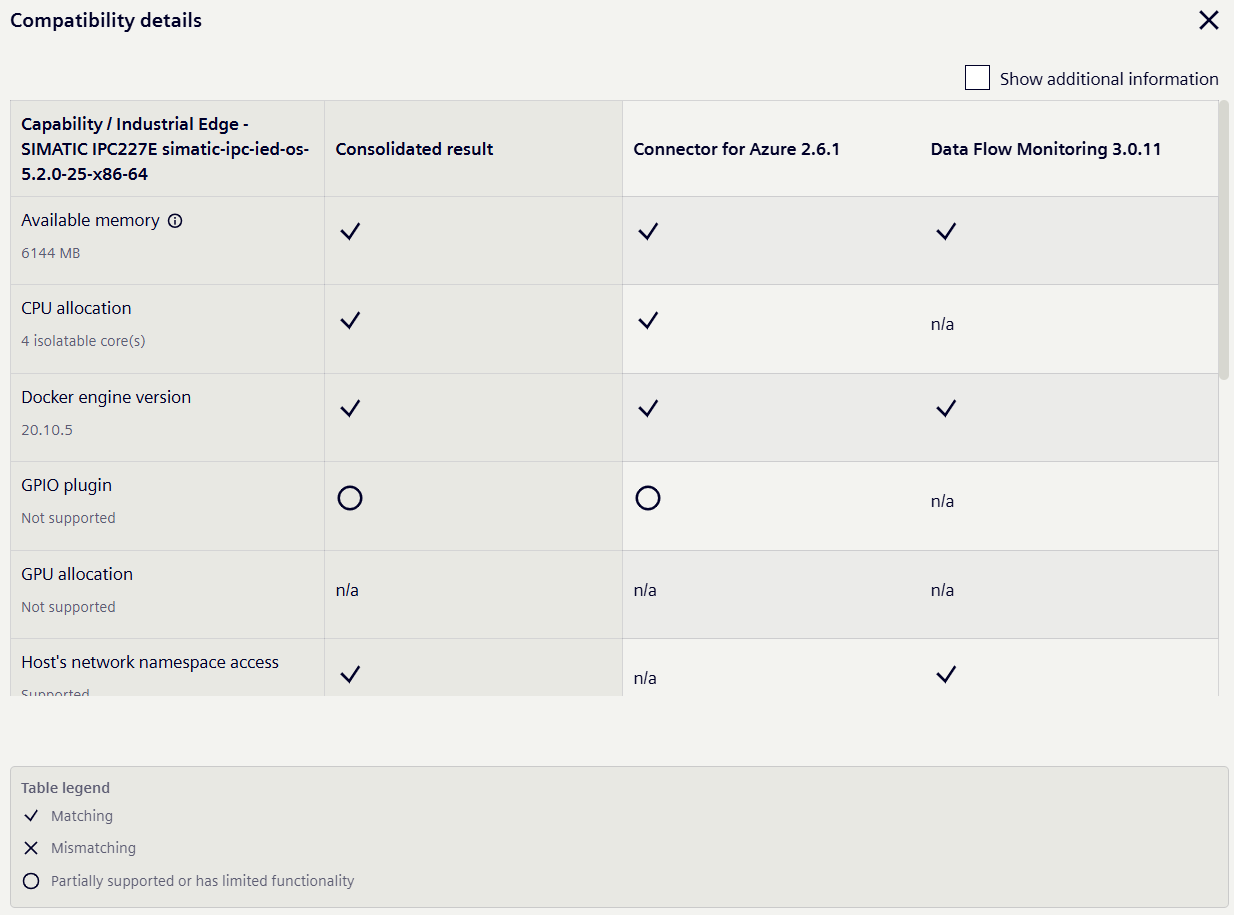Click Data Flow Monitoring checkmark for Host's network namespace
Image resolution: width=1234 pixels, height=915 pixels.
[x=946, y=674]
